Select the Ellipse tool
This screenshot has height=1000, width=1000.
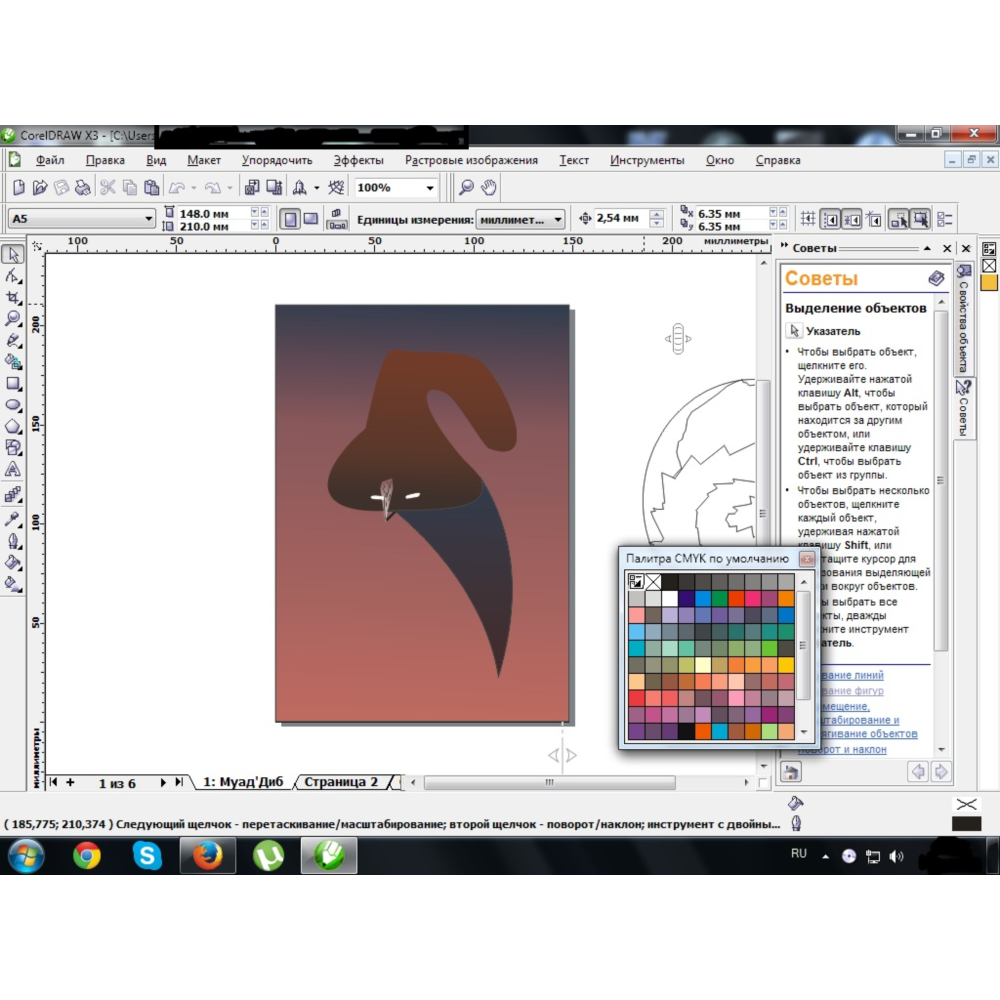pyautogui.click(x=14, y=403)
